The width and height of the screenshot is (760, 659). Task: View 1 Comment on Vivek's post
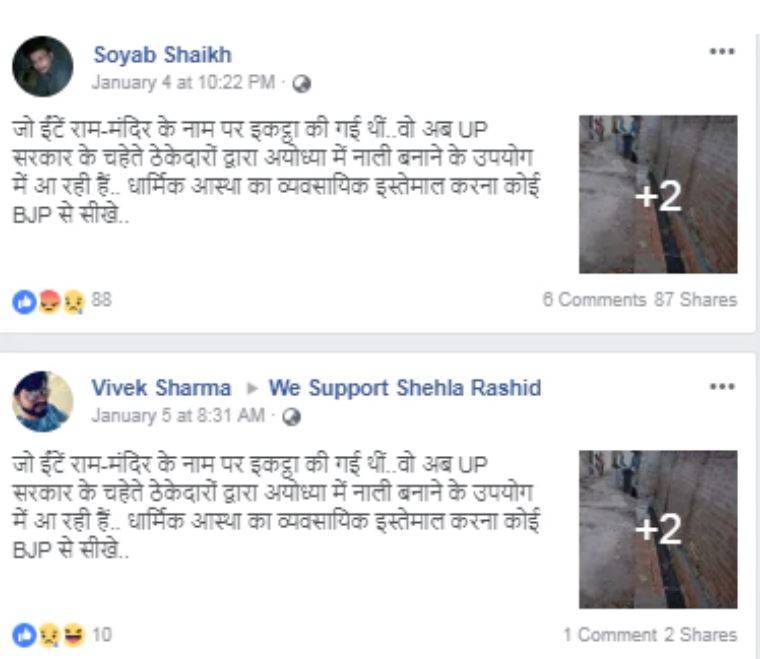coord(610,635)
